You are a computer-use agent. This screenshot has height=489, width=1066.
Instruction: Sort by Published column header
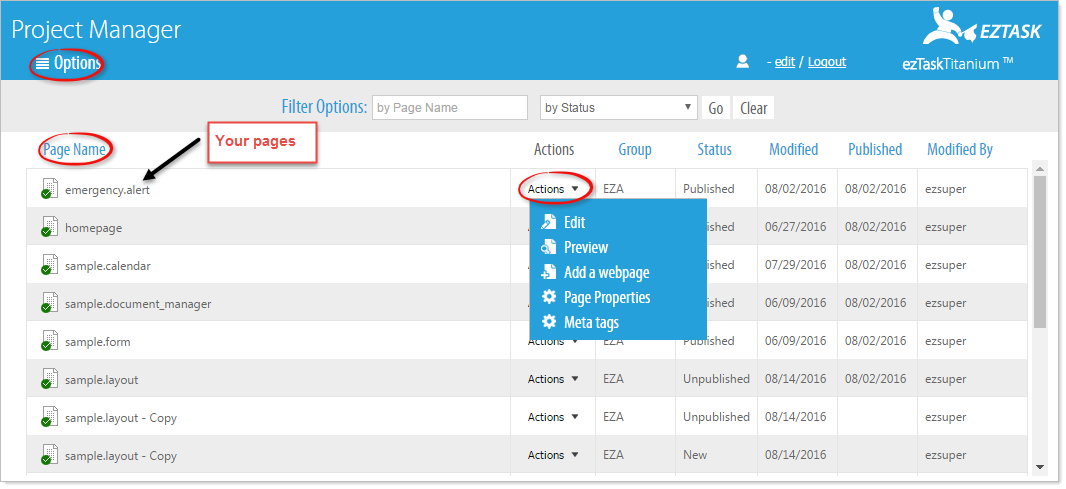[x=875, y=150]
